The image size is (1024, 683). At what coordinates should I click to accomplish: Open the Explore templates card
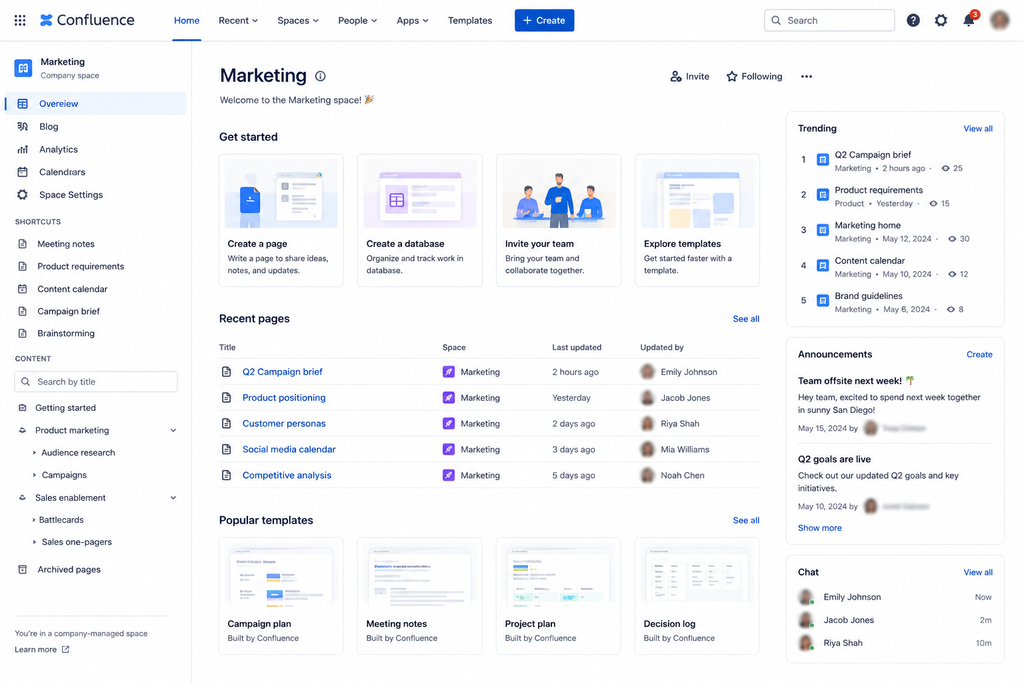click(697, 221)
